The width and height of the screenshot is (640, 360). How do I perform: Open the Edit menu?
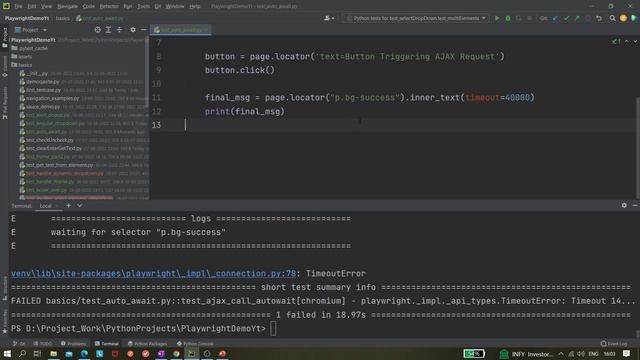[31, 7]
